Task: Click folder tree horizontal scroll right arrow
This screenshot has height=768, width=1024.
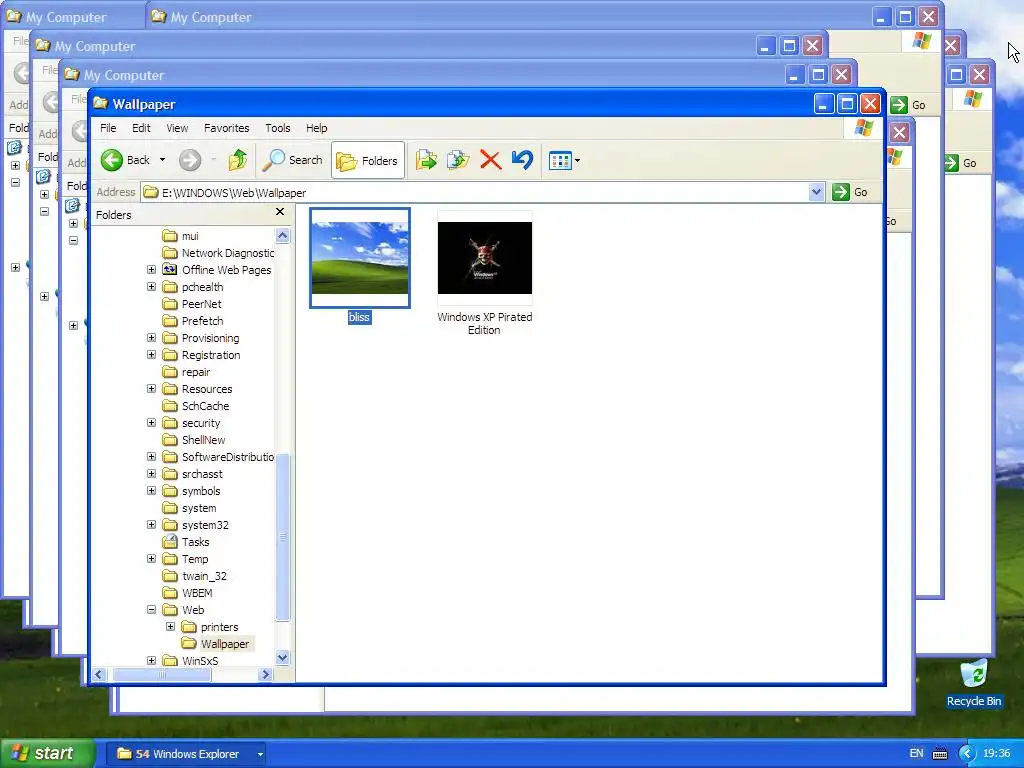Action: pos(265,675)
